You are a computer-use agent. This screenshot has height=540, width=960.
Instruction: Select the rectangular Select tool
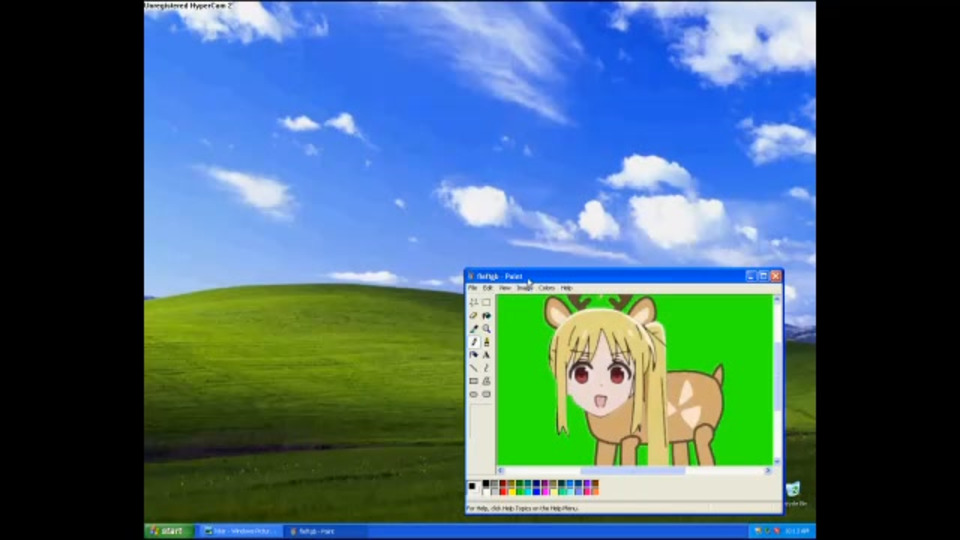pos(486,302)
